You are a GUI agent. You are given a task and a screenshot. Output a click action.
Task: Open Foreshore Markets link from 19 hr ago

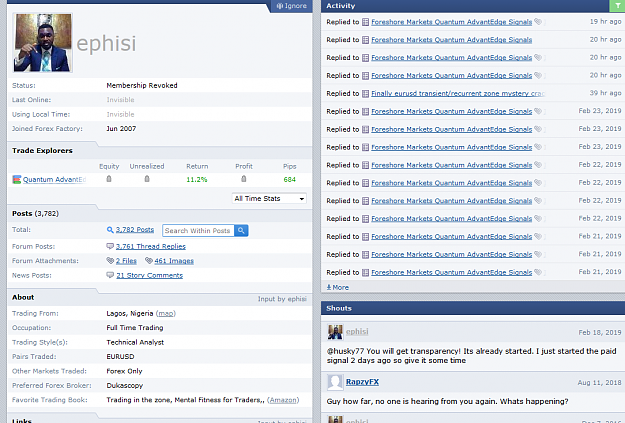click(451, 22)
